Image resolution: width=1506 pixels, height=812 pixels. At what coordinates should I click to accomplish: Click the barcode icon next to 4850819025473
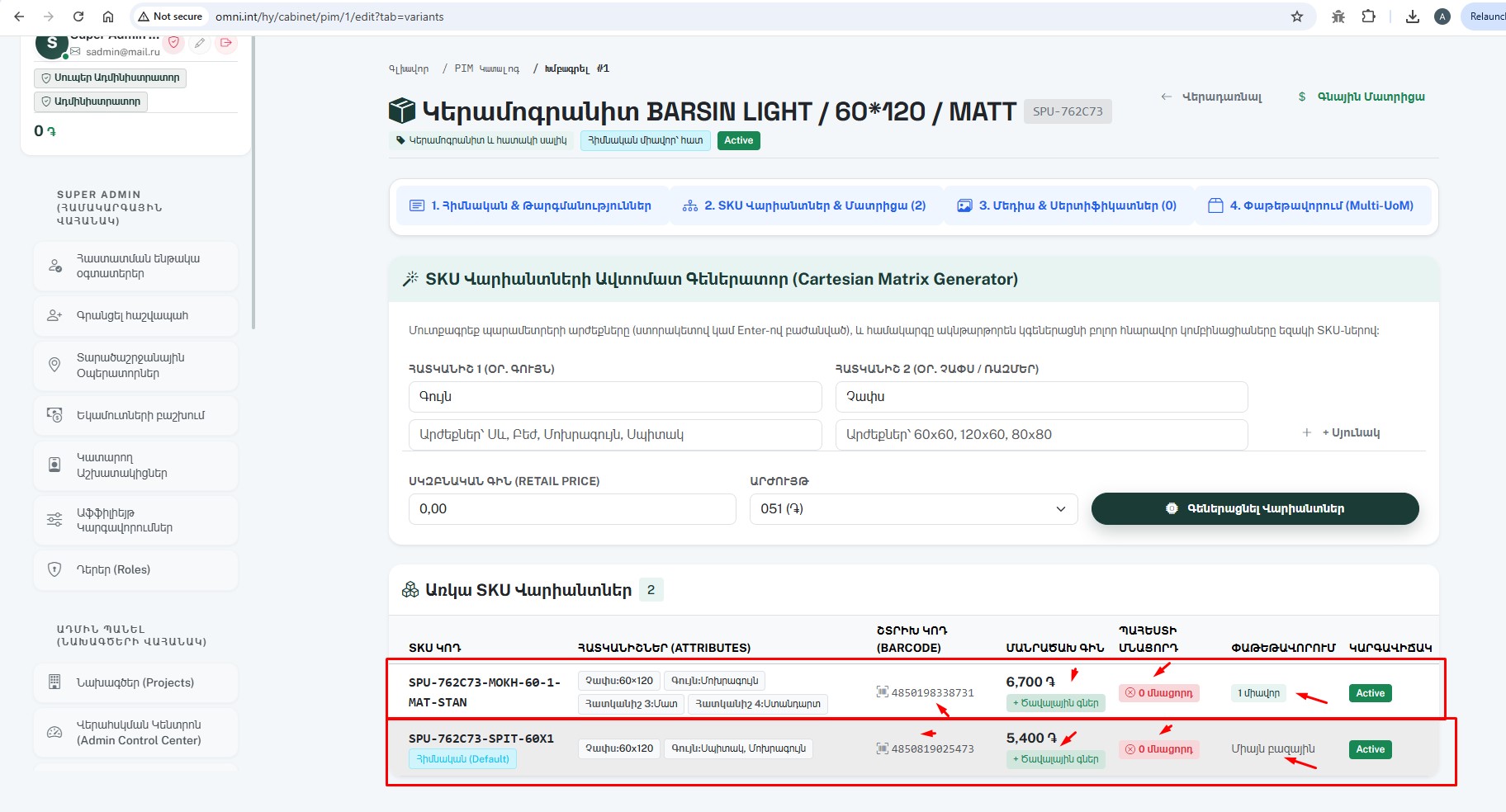[x=883, y=748]
